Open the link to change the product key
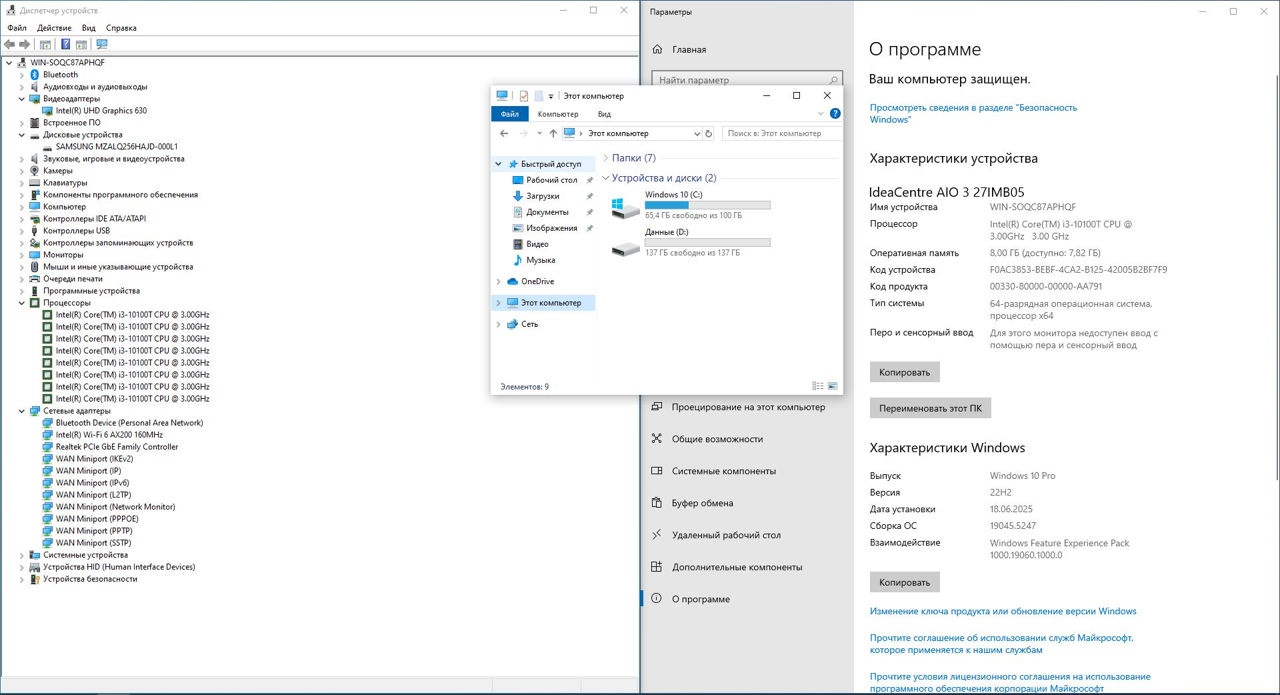1280x695 pixels. click(1002, 611)
